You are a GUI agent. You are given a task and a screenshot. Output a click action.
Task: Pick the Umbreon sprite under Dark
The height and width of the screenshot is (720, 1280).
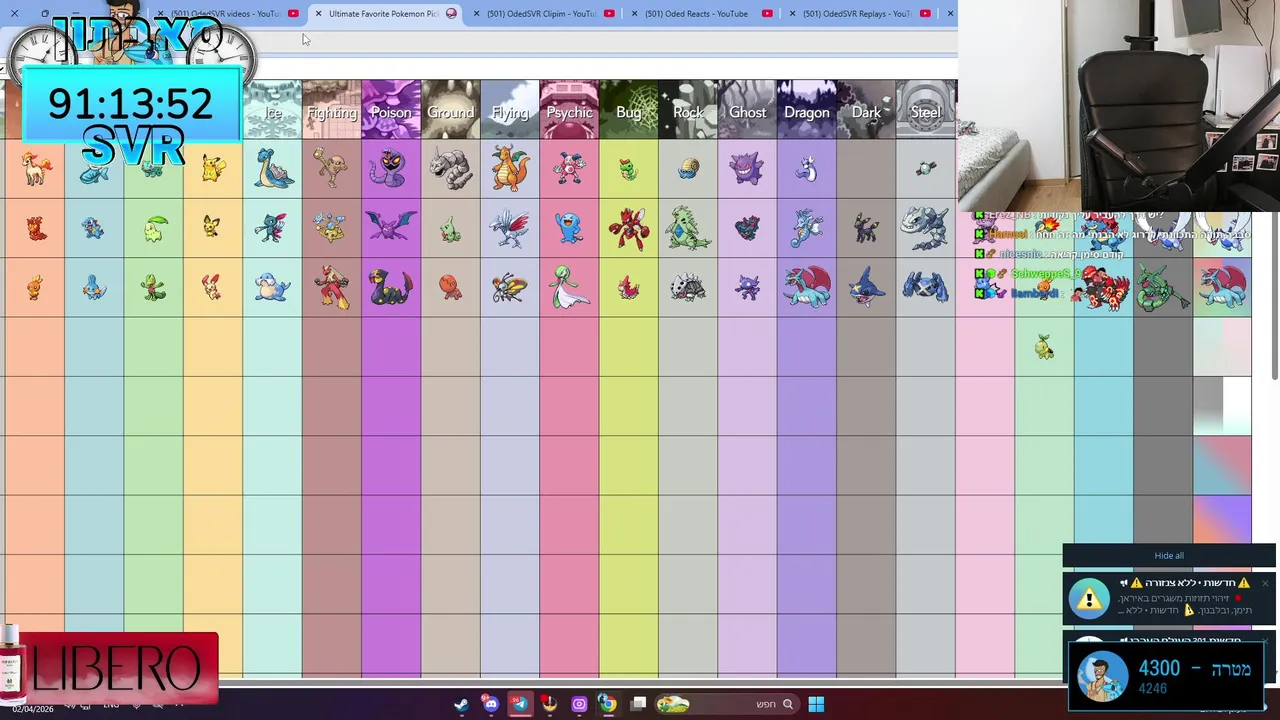pos(866,228)
